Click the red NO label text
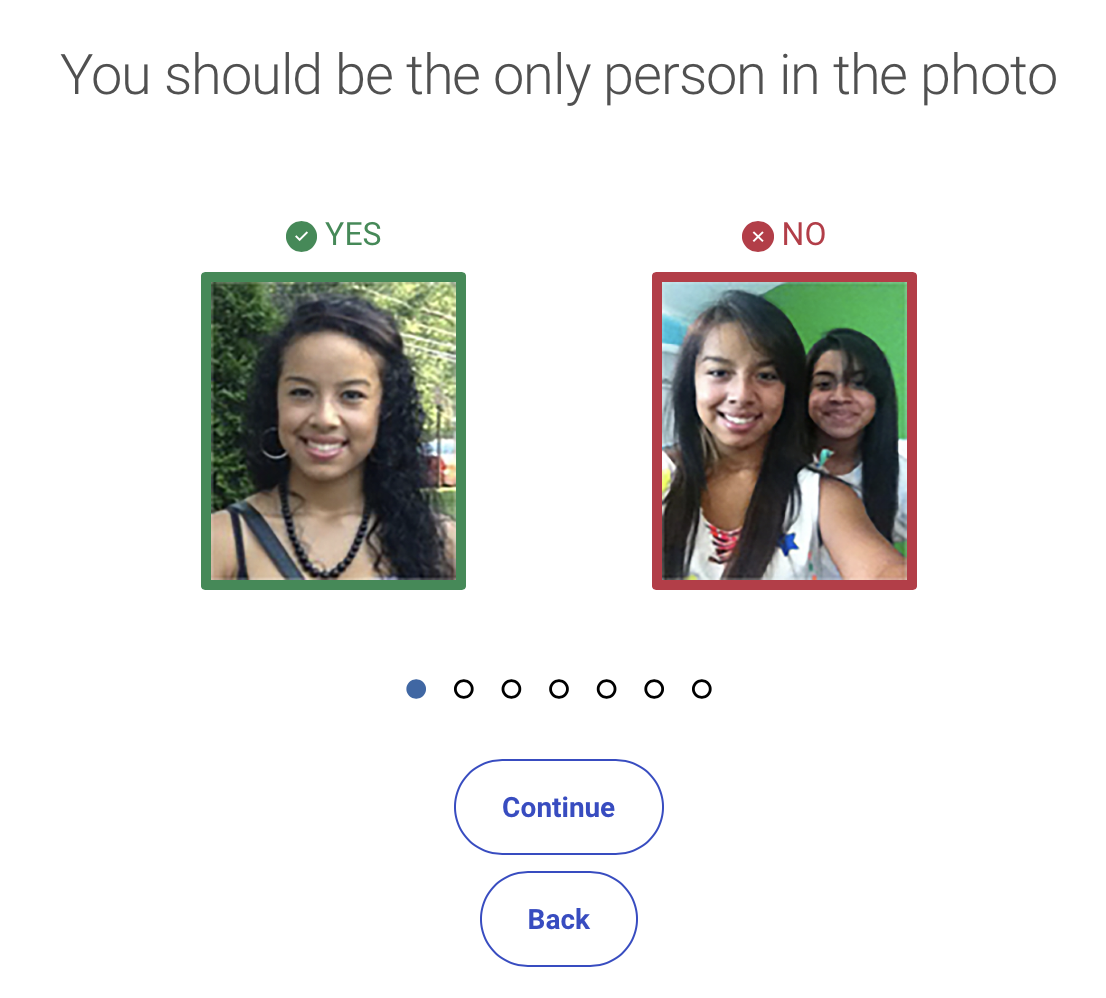The image size is (1106, 998). pos(804,234)
